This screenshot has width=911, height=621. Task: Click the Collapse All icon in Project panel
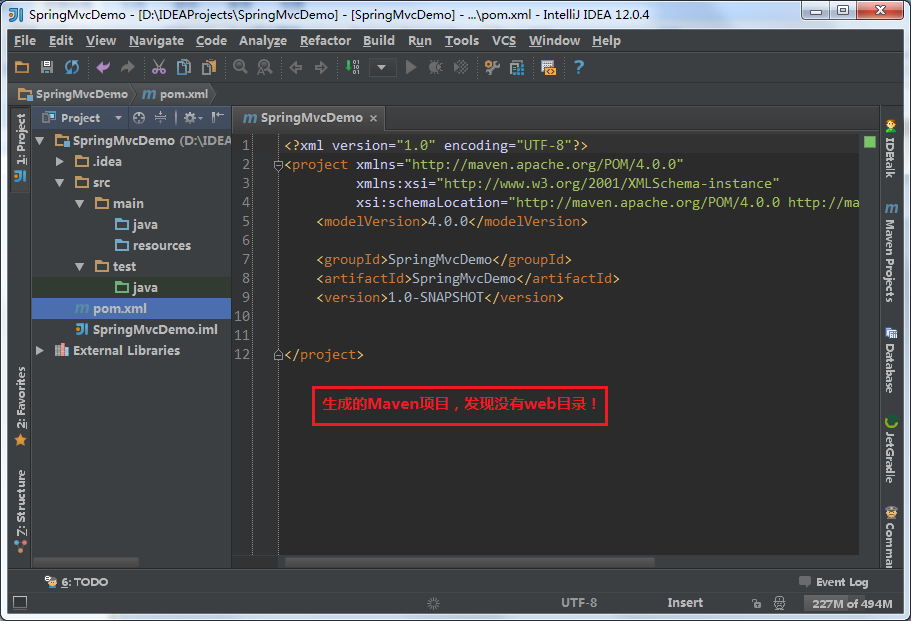160,118
